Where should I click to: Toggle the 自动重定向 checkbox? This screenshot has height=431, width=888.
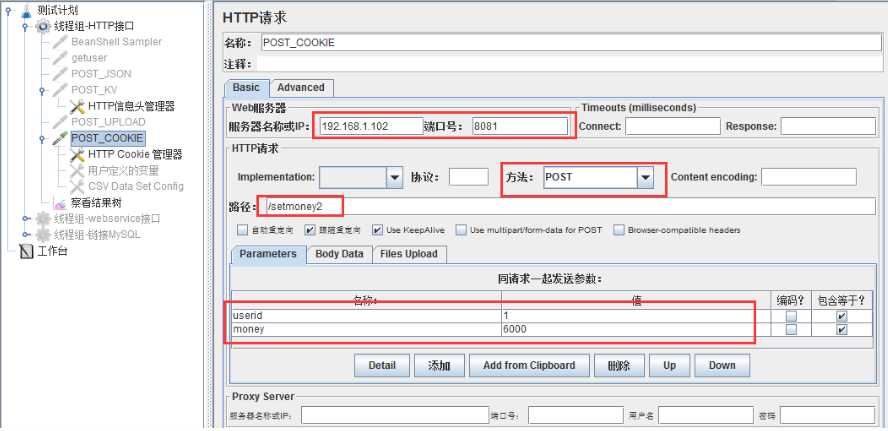(x=242, y=230)
